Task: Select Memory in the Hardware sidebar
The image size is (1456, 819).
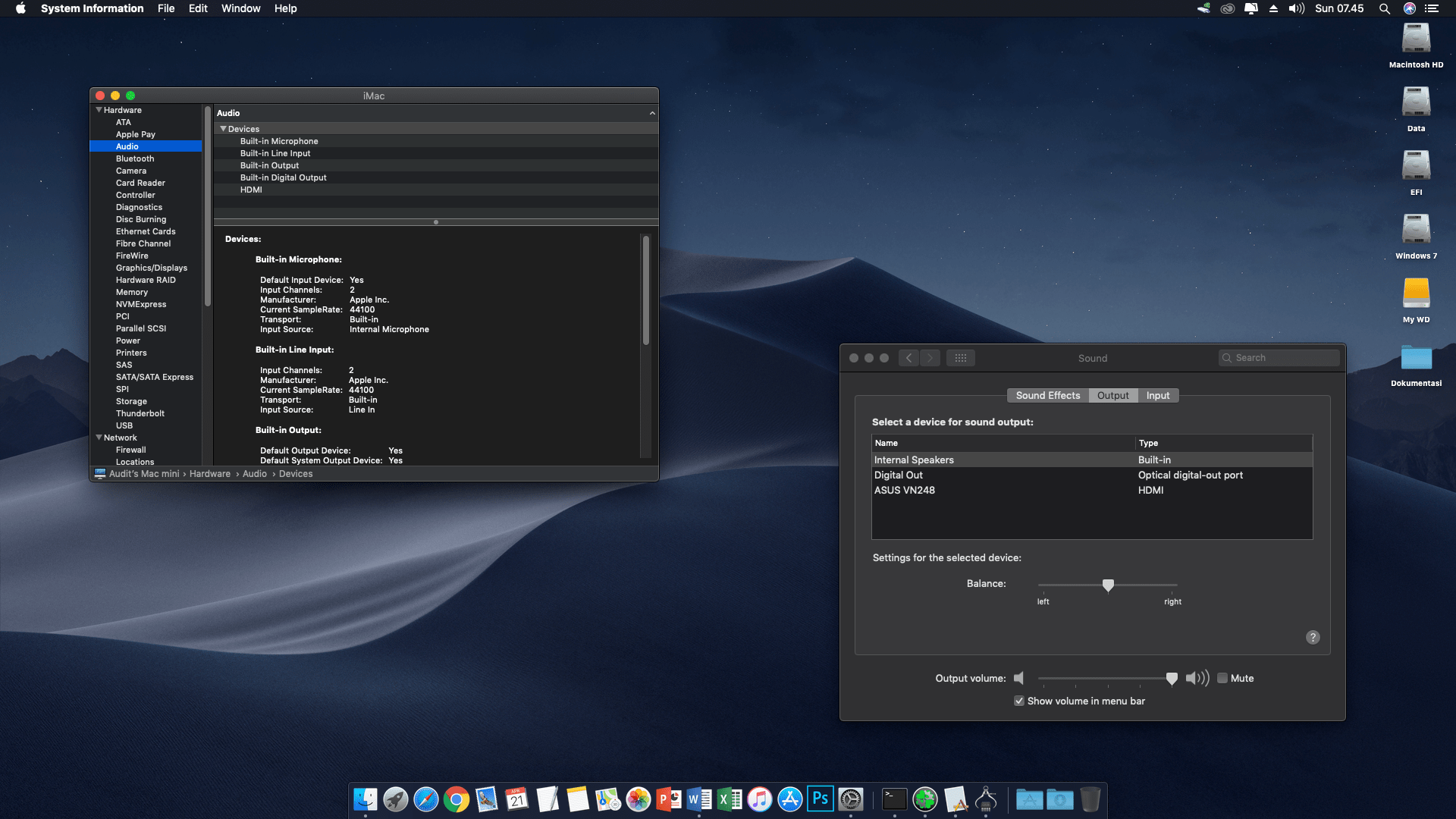Action: point(146,292)
